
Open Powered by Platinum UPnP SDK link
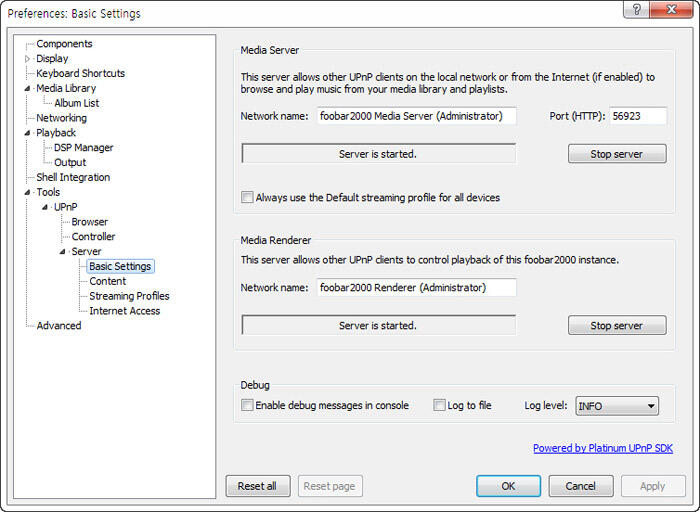pyautogui.click(x=603, y=448)
